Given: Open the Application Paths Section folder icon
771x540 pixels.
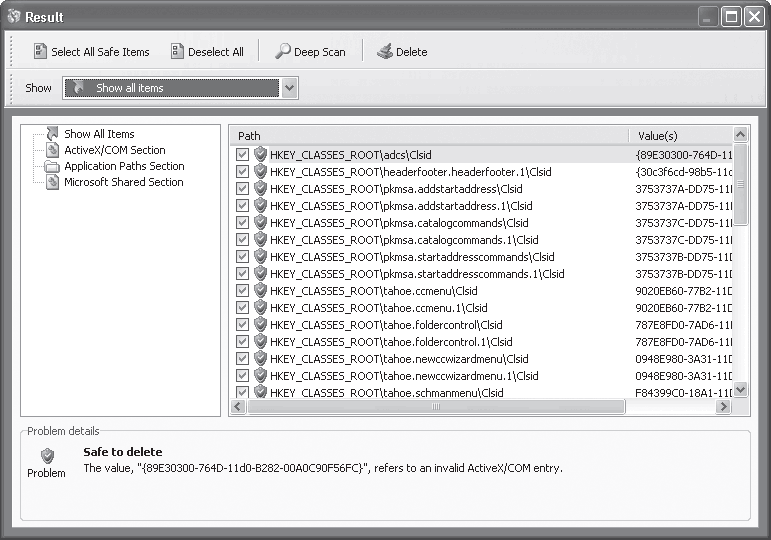Looking at the screenshot, I should 52,166.
